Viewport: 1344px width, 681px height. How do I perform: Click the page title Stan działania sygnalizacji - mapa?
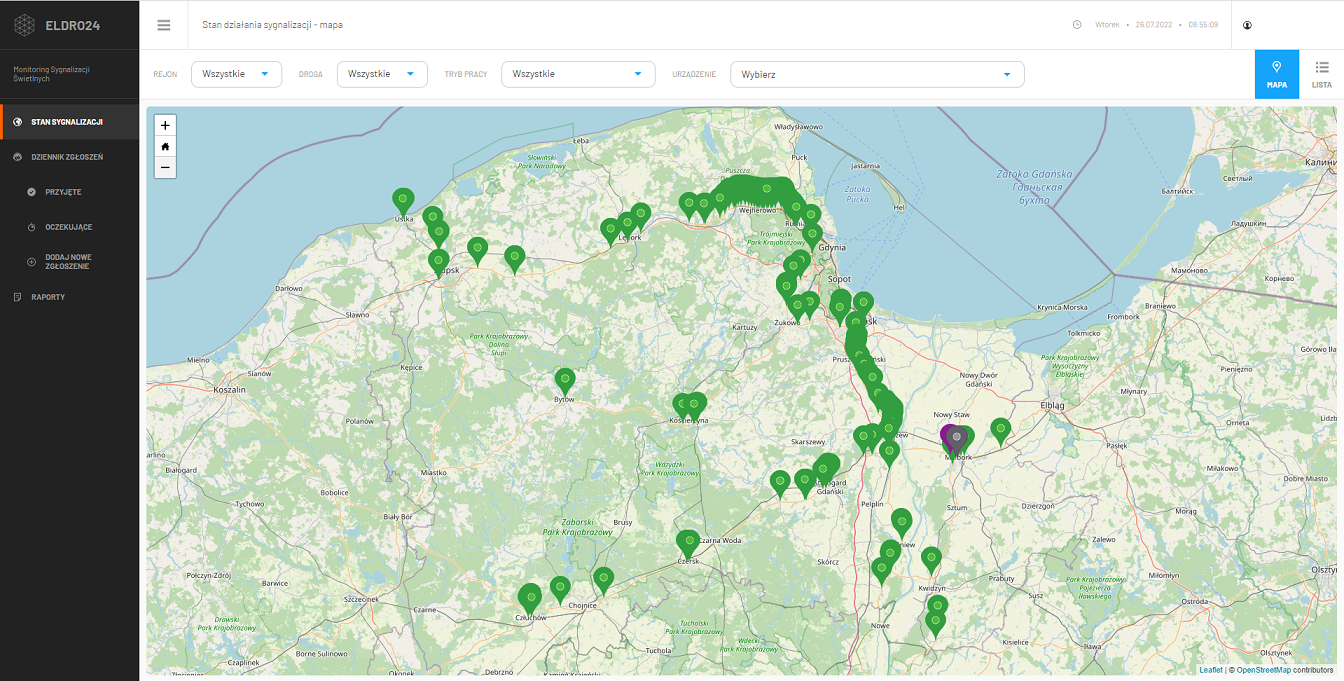click(x=272, y=24)
